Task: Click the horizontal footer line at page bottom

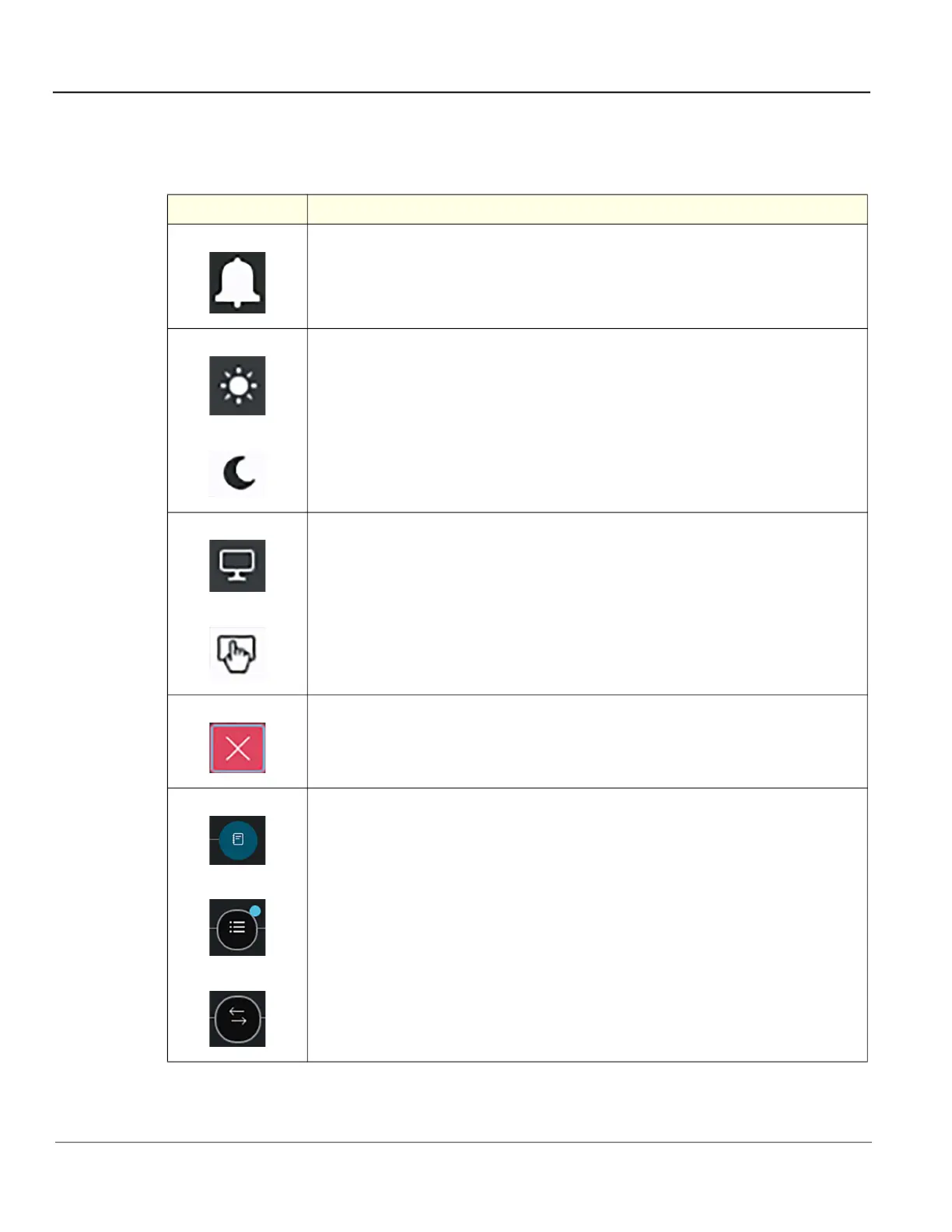Action: point(464,1143)
